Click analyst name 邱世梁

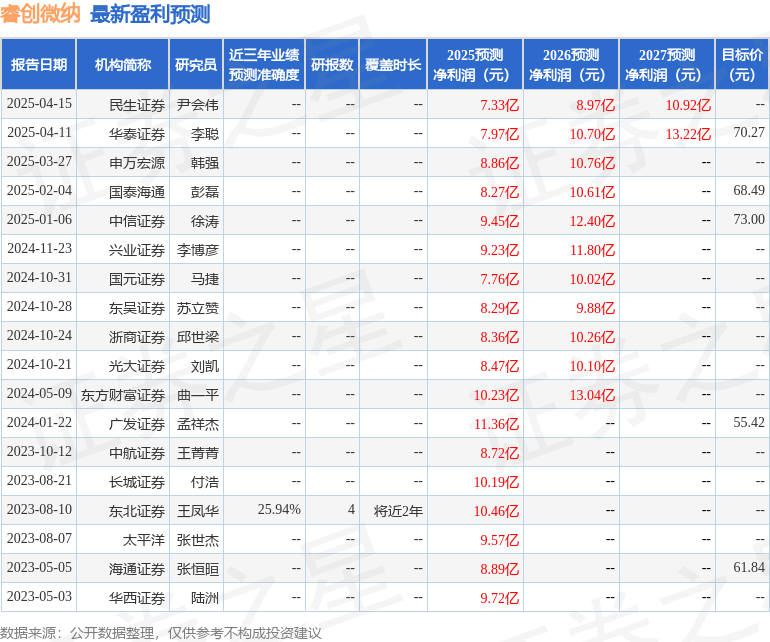[x=197, y=337]
